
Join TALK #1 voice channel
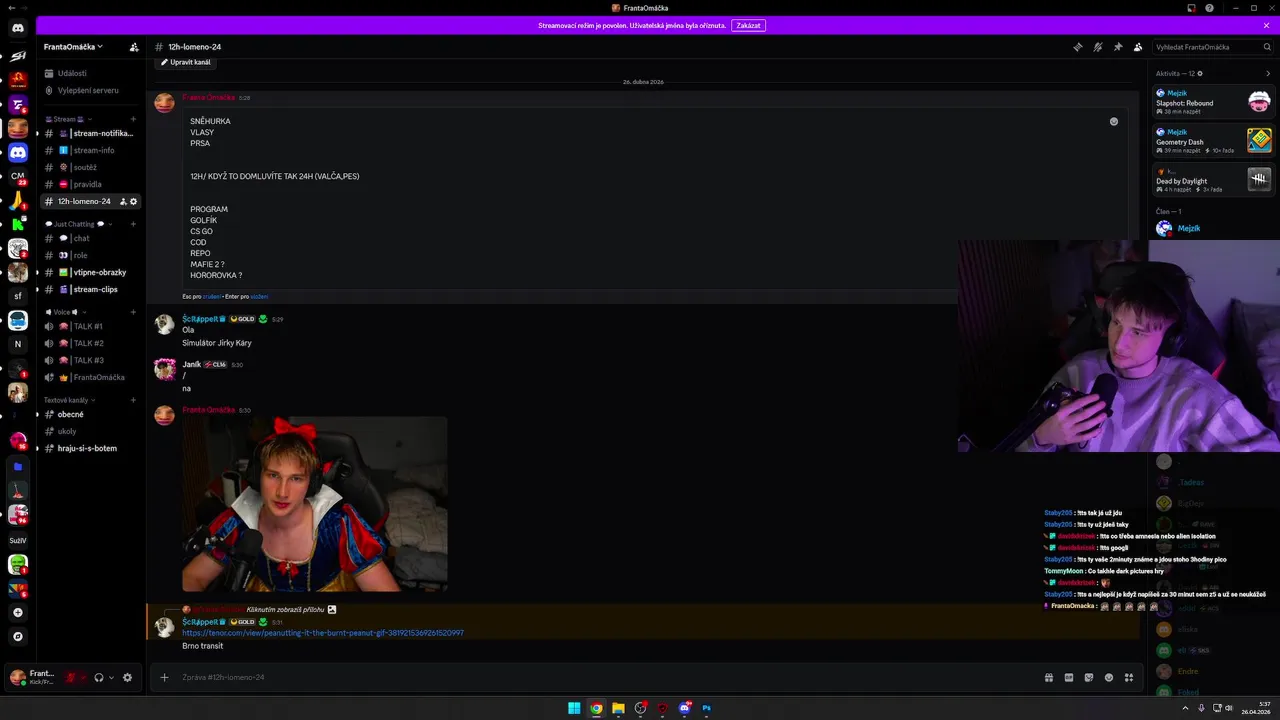91,326
